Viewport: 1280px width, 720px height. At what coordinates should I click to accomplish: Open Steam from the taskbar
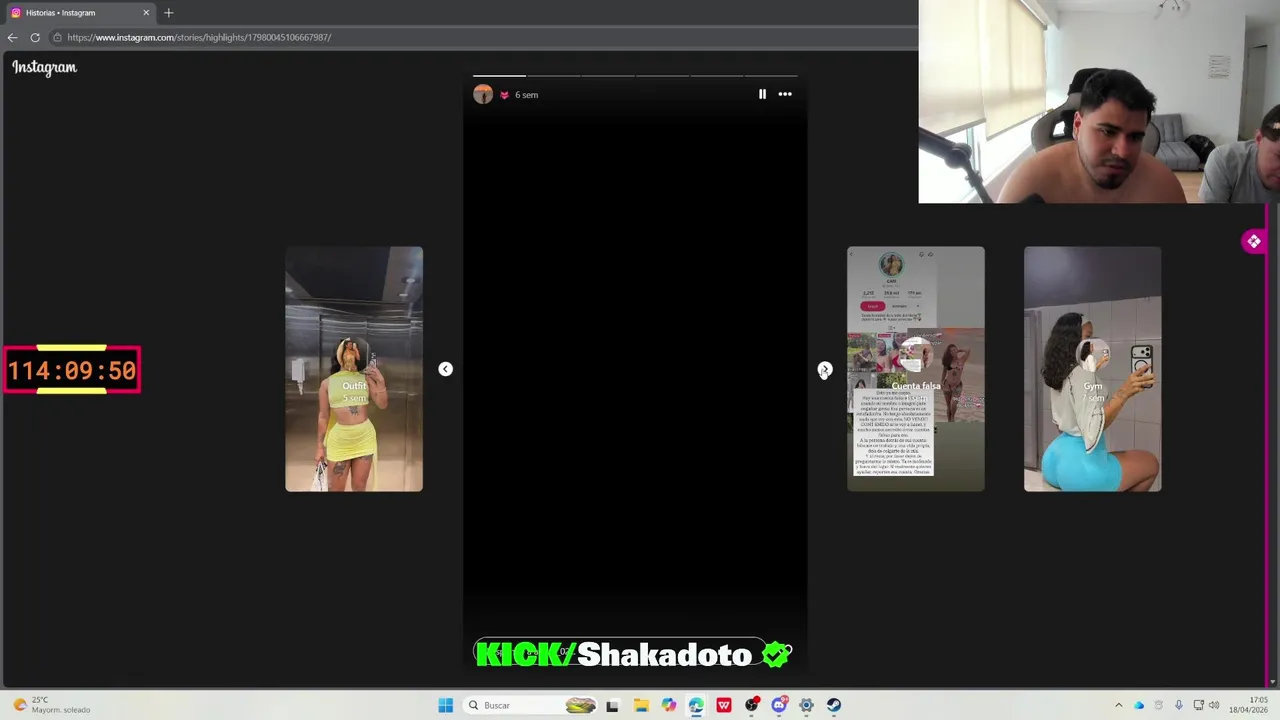(833, 705)
